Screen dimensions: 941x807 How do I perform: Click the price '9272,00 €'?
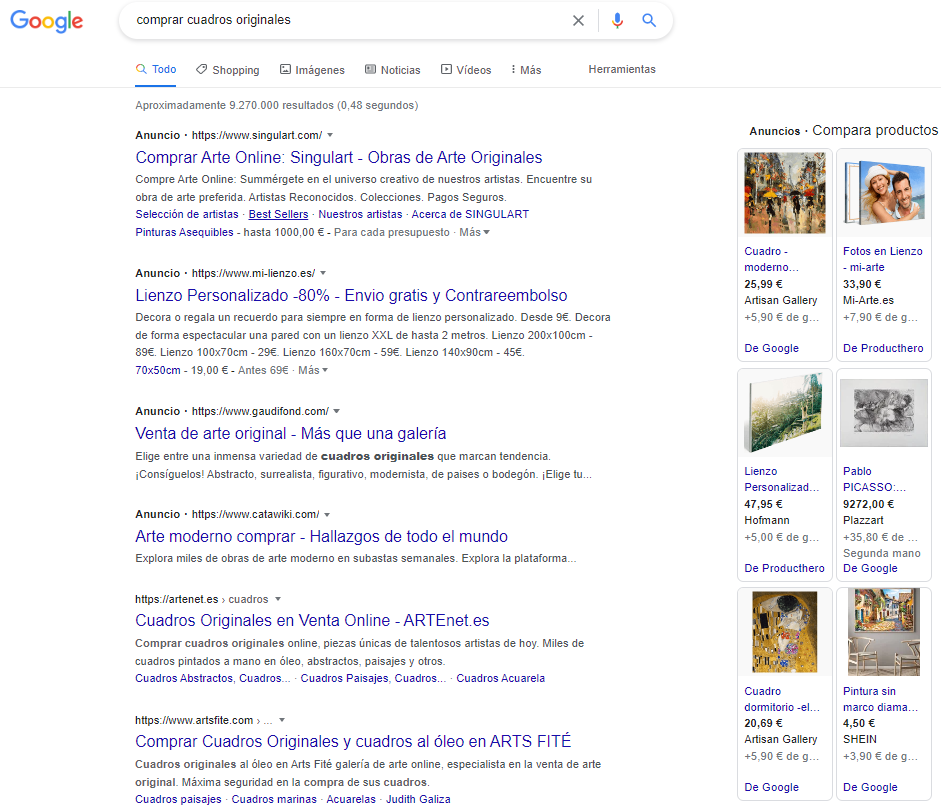tap(868, 504)
